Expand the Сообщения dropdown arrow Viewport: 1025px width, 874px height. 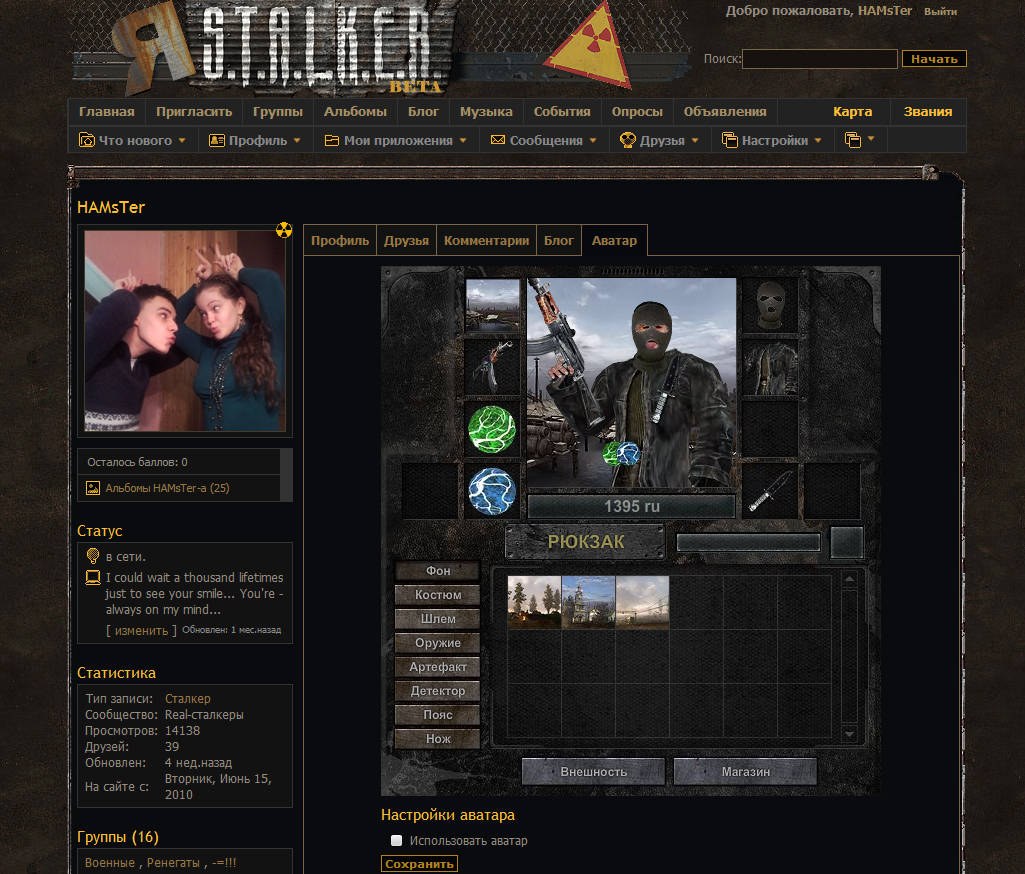[x=593, y=140]
